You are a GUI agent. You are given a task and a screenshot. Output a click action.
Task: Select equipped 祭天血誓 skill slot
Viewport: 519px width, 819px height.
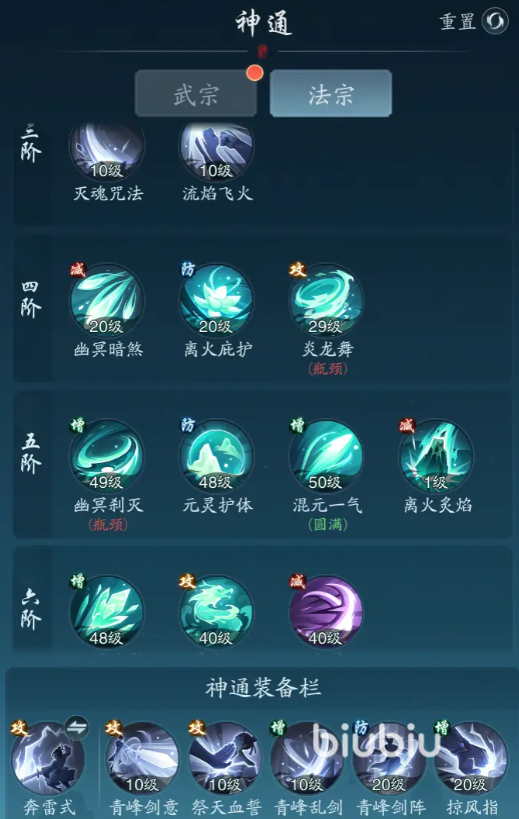pos(225,758)
